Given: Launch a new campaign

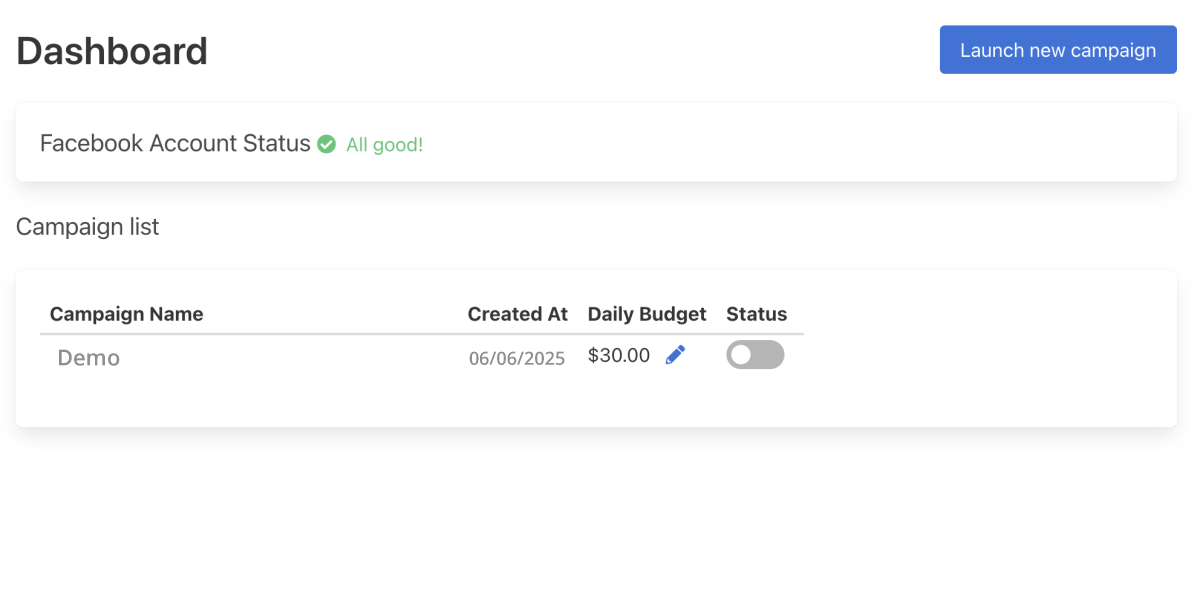Looking at the screenshot, I should 1058,50.
